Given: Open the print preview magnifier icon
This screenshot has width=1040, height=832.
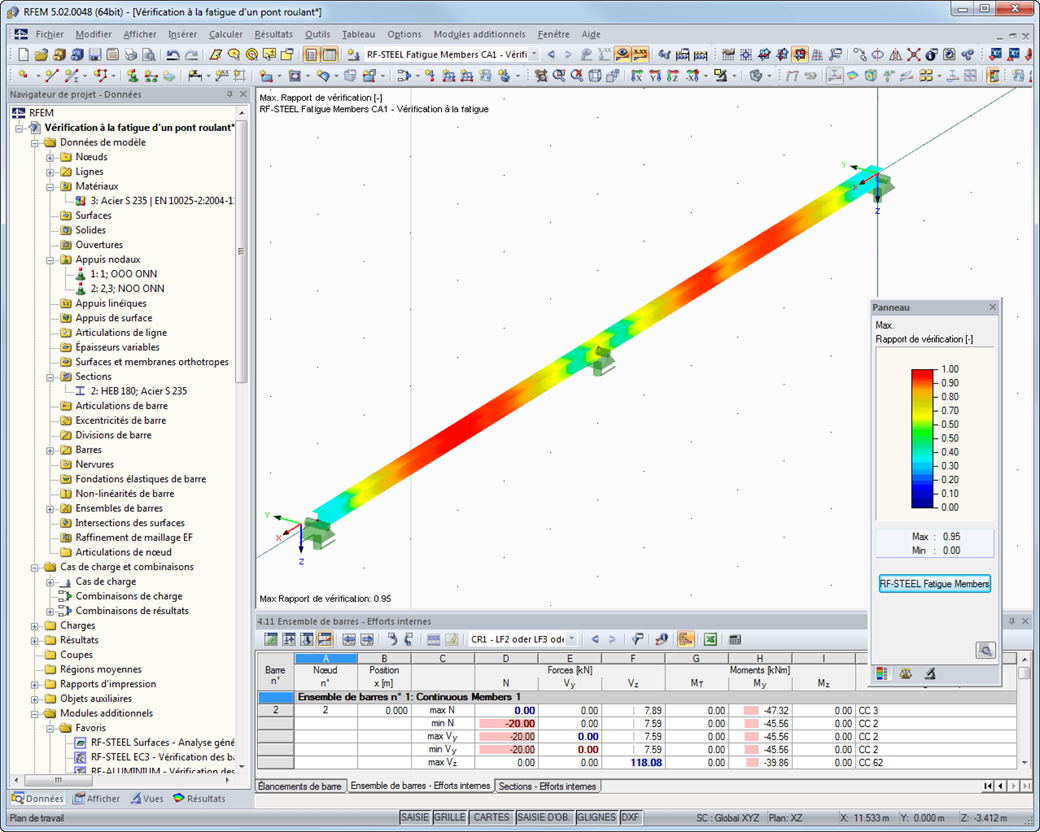Looking at the screenshot, I should [x=149, y=54].
